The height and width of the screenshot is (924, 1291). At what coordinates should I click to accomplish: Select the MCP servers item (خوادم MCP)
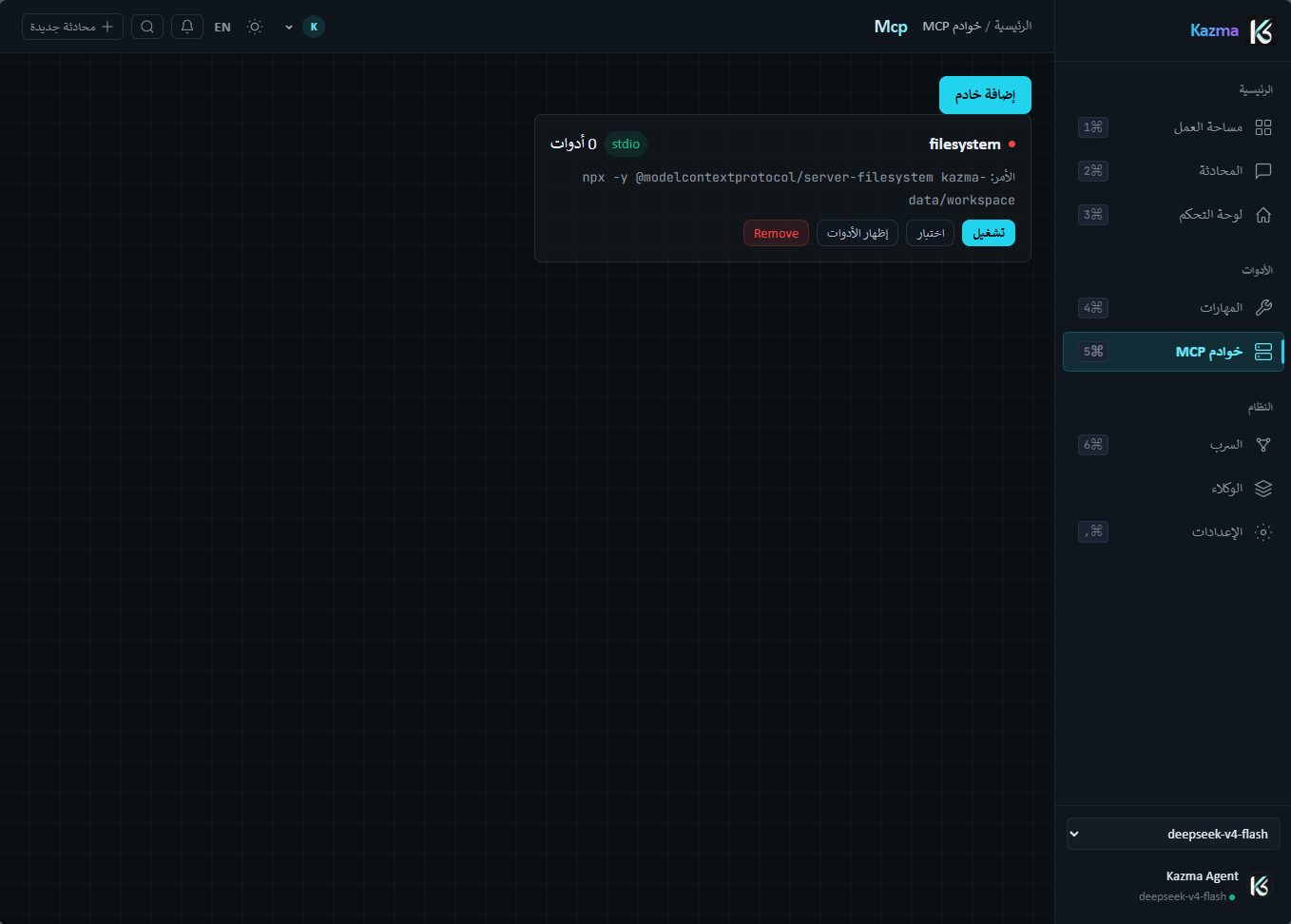click(x=1173, y=352)
